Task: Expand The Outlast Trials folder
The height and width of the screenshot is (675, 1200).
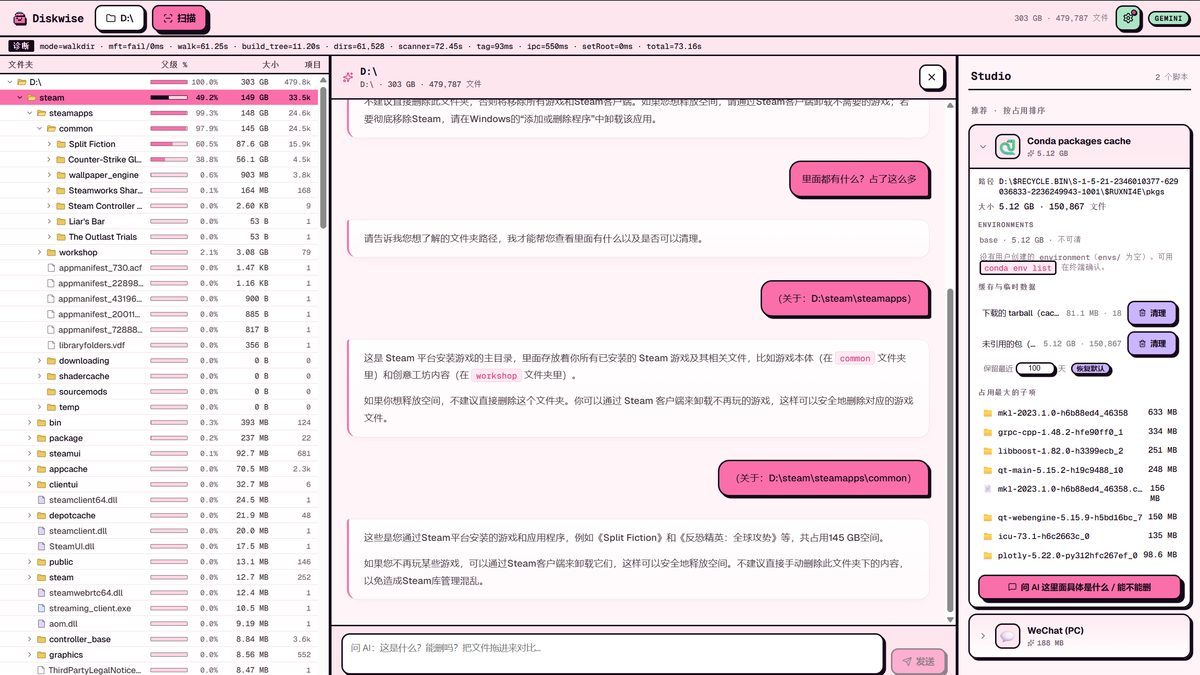Action: tap(49, 237)
